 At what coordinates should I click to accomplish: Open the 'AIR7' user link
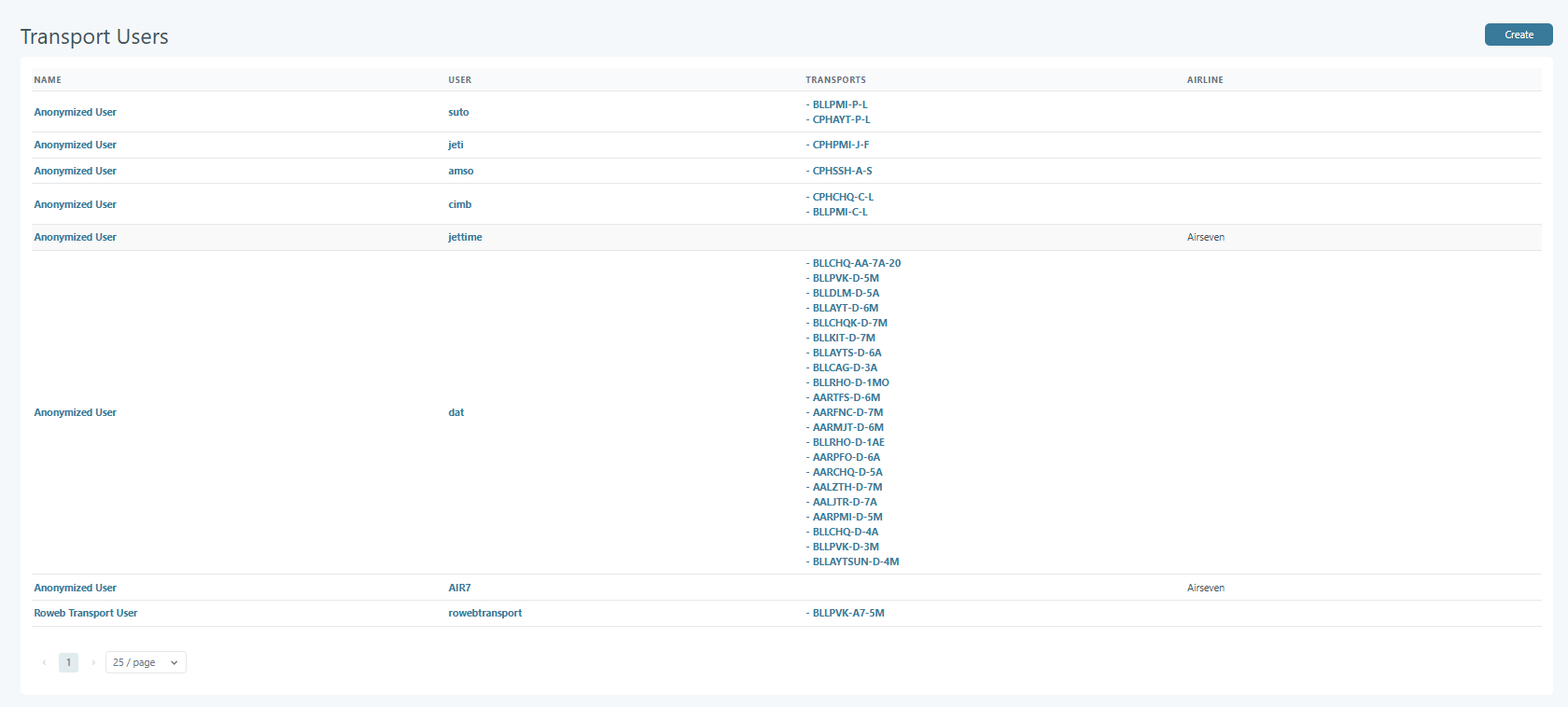coord(459,588)
